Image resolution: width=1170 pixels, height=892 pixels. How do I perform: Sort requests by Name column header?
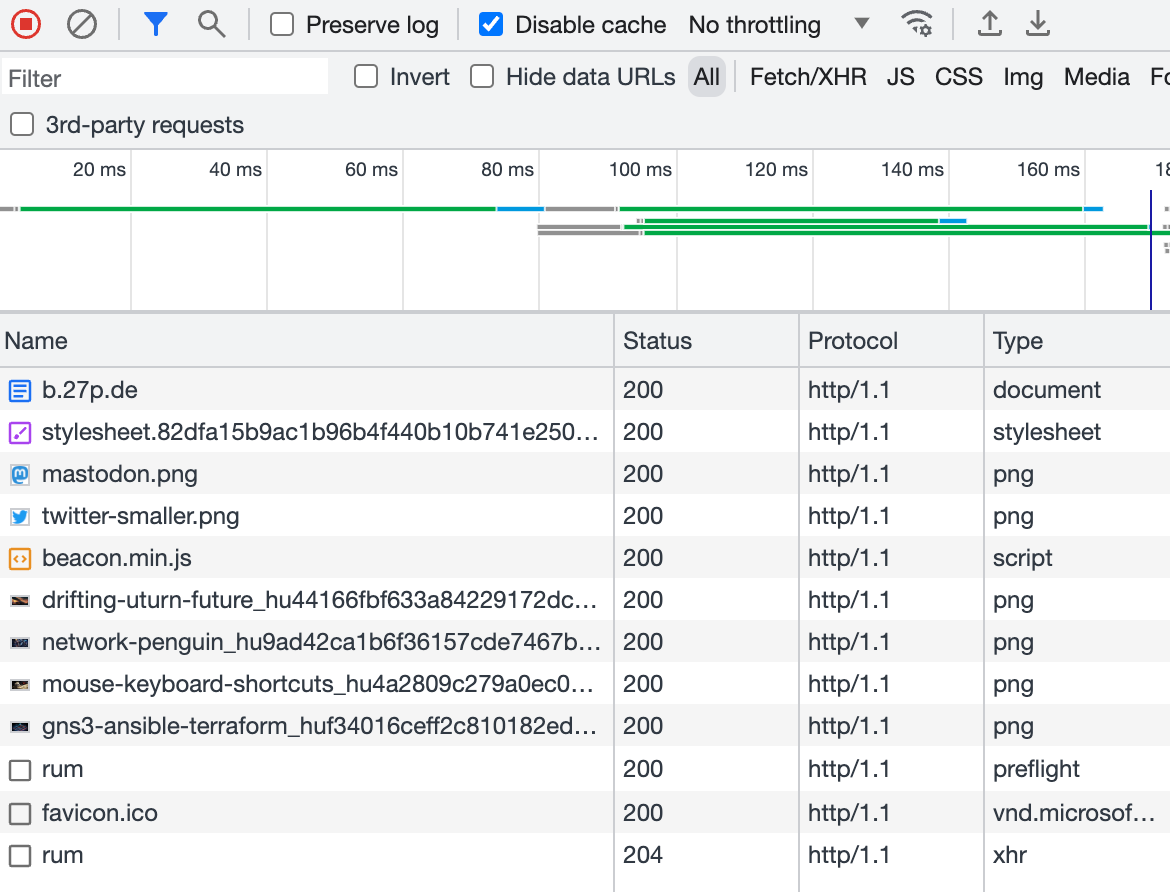(36, 341)
